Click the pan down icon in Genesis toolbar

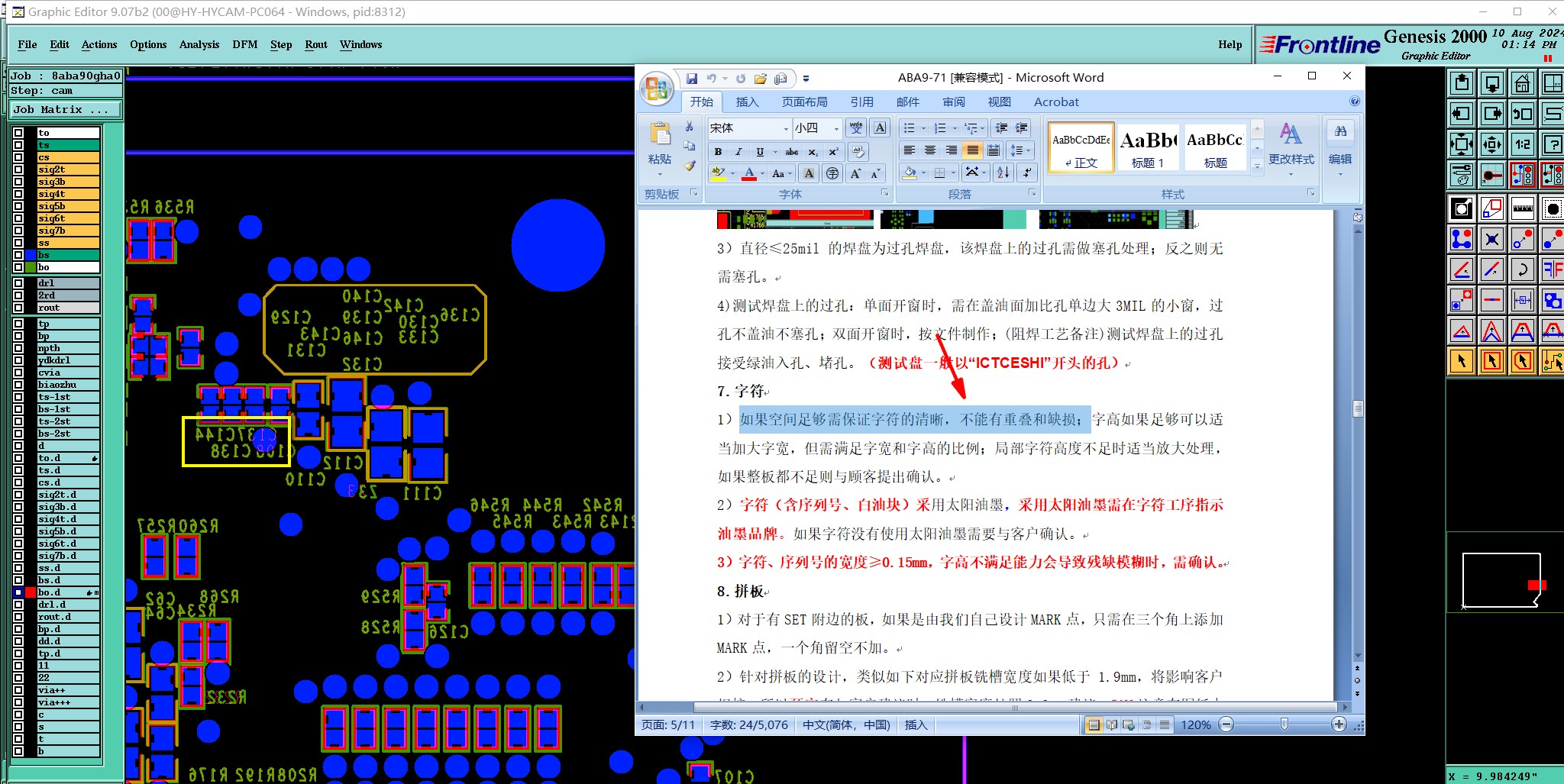coord(1492,83)
